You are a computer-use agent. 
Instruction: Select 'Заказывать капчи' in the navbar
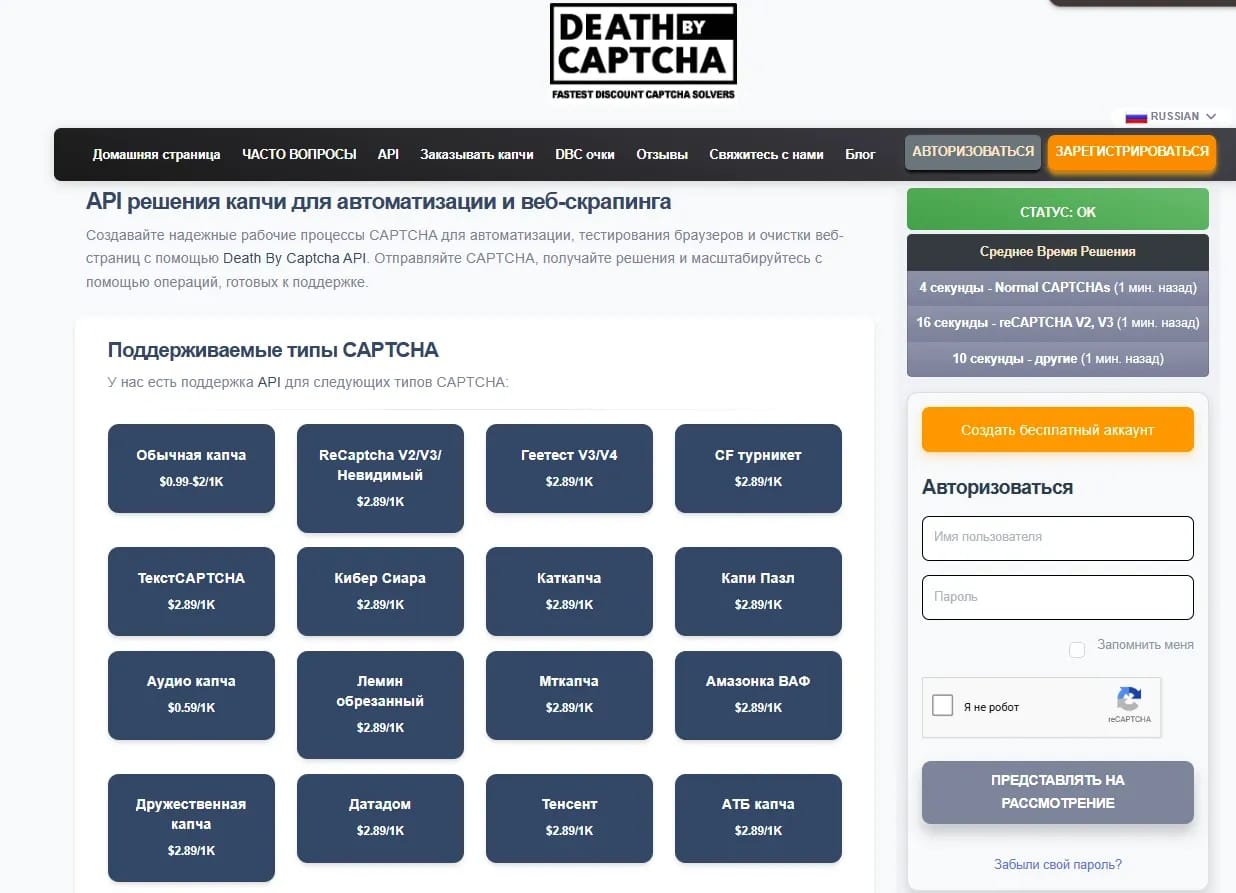pos(477,155)
